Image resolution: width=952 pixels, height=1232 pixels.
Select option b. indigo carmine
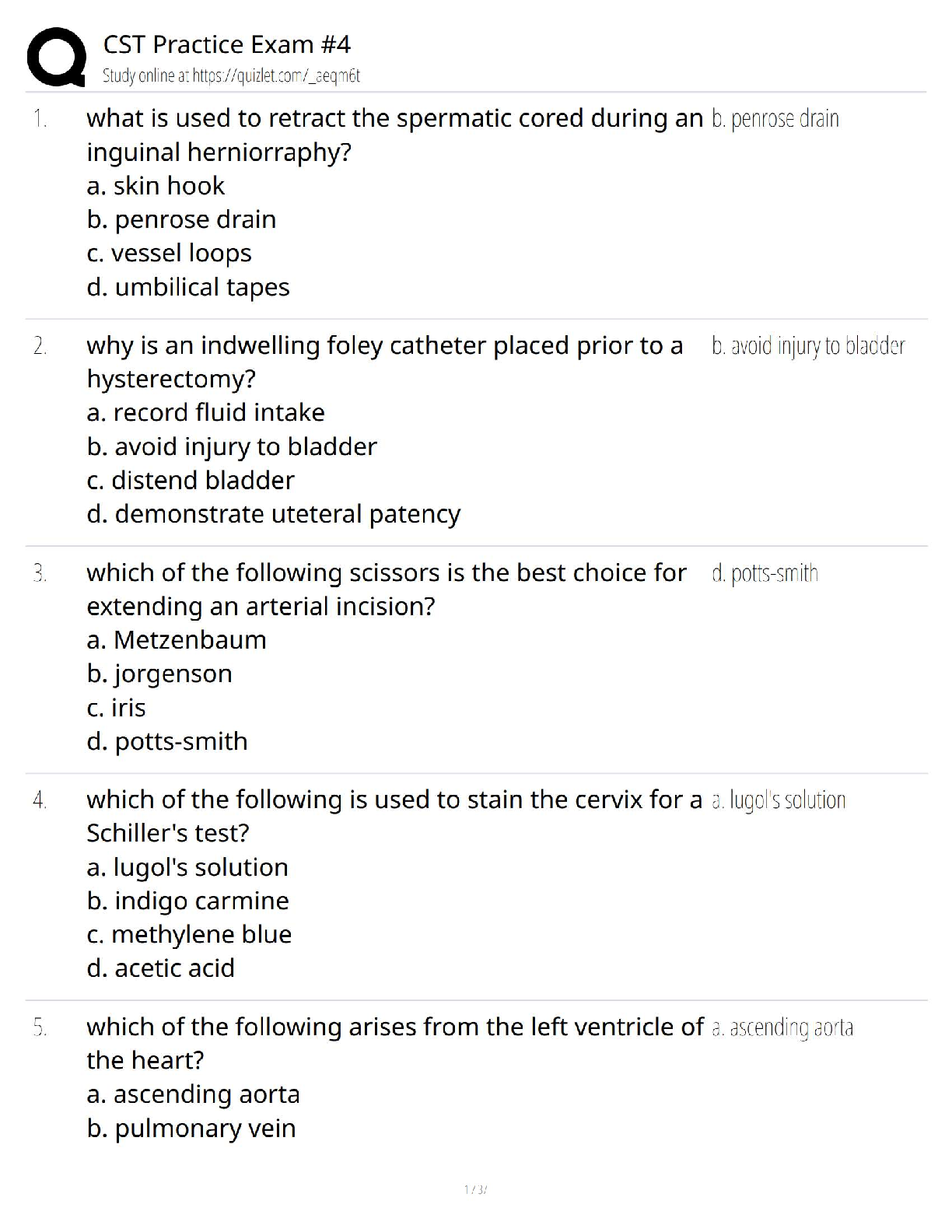click(187, 901)
